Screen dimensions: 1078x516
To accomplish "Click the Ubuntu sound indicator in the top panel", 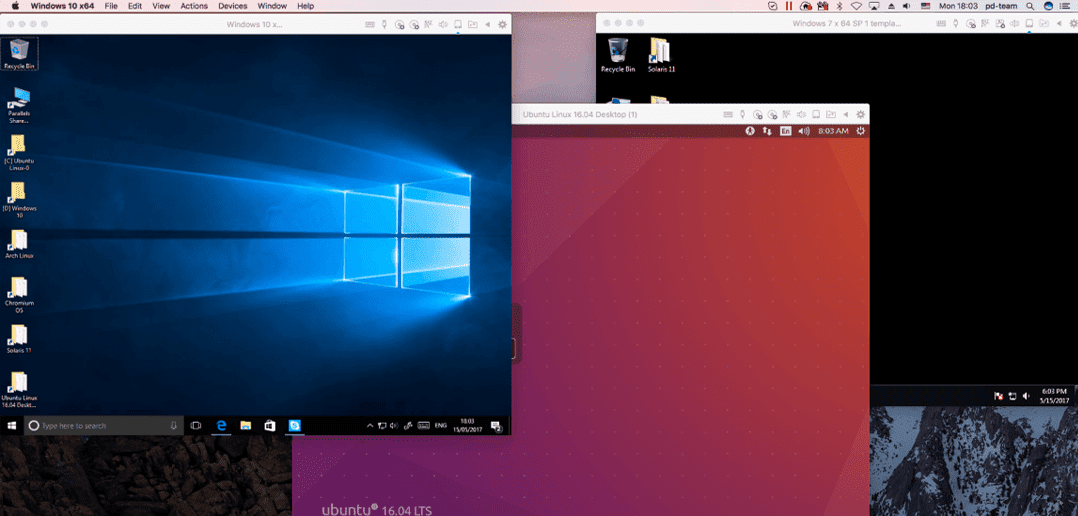I will point(804,131).
